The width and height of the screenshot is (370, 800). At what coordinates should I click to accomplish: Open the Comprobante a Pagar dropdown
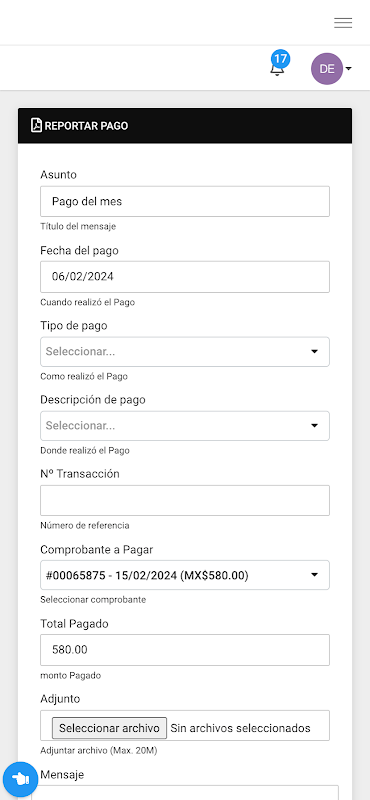click(185, 575)
